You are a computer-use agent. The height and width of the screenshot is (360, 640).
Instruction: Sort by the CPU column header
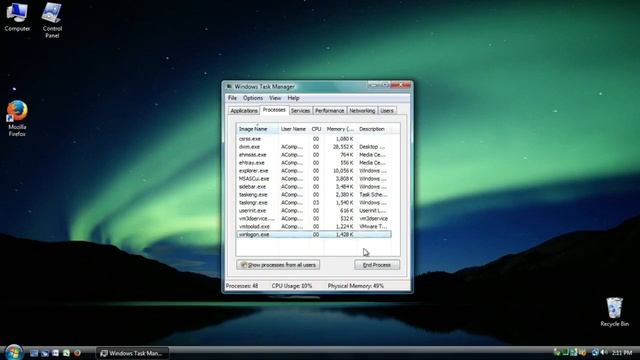click(316, 129)
